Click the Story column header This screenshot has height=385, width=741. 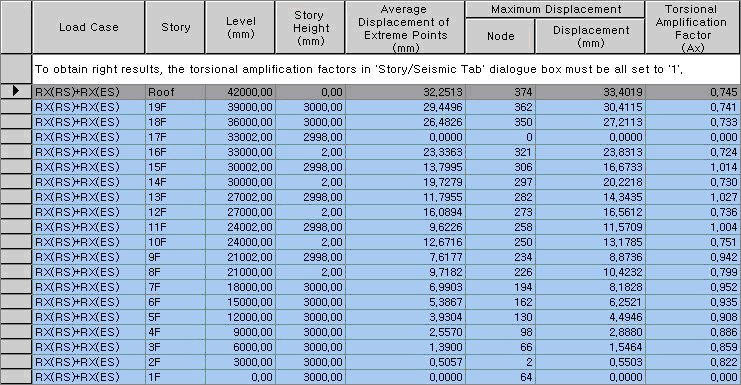point(175,27)
